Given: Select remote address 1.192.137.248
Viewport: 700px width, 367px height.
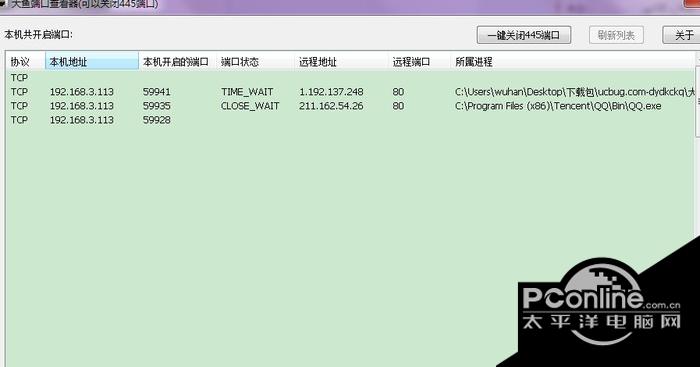Looking at the screenshot, I should (331, 92).
